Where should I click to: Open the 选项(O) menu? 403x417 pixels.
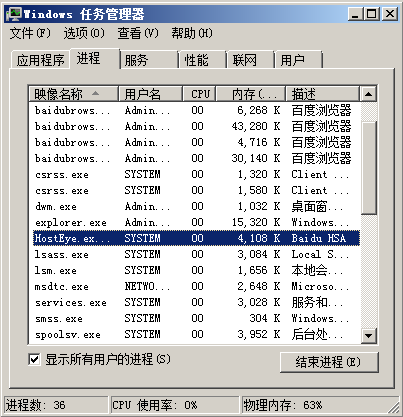84,33
